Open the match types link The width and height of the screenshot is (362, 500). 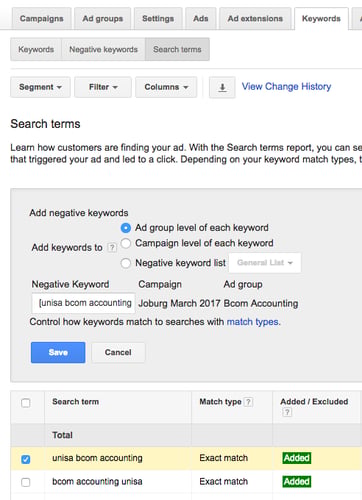253,322
